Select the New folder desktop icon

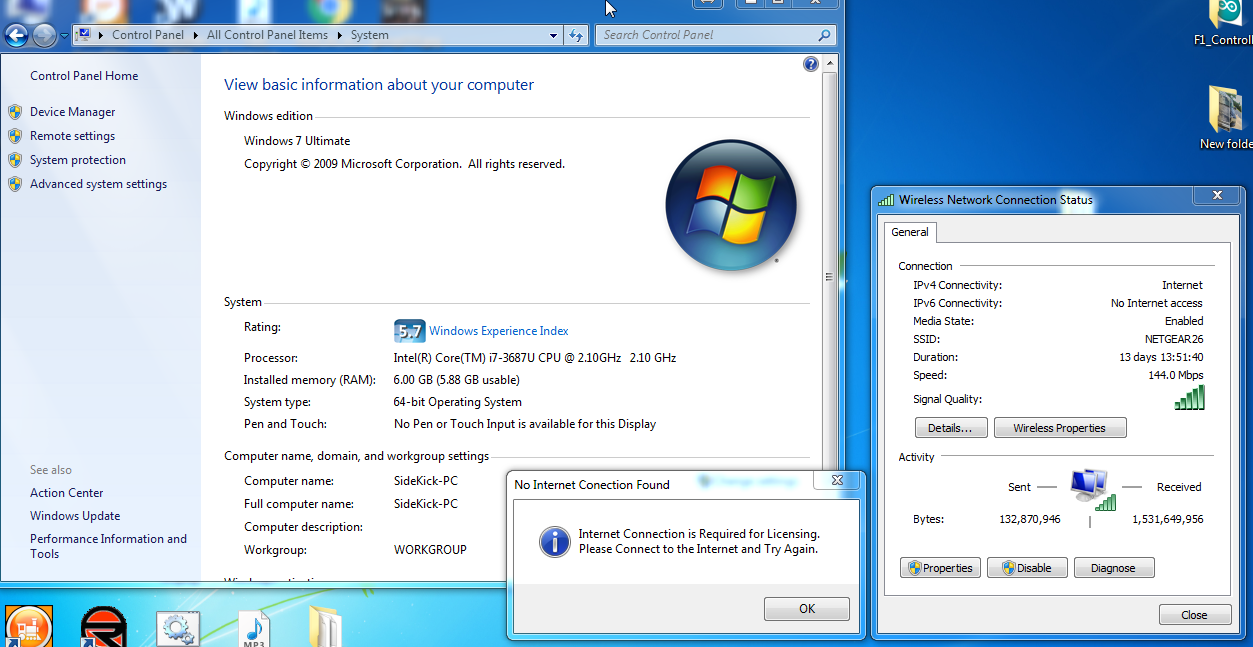point(1228,118)
